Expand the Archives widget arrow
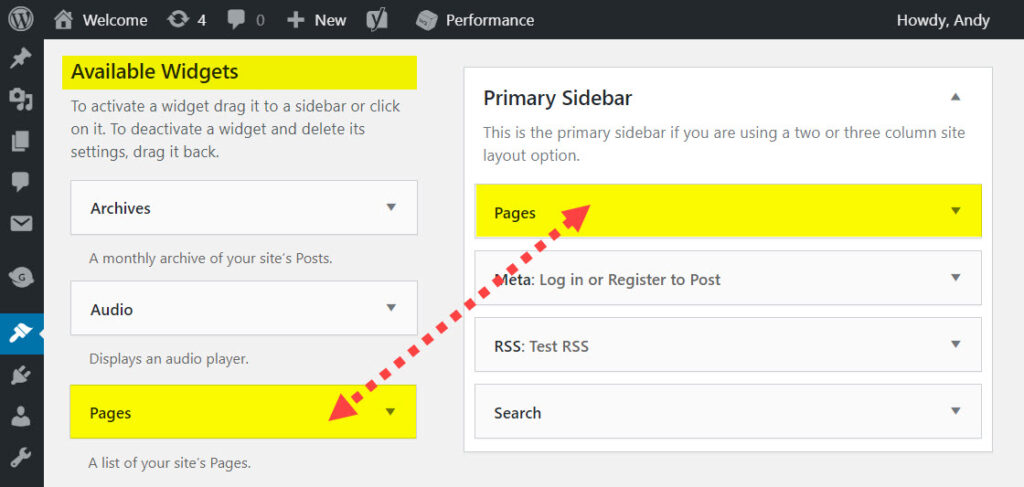The height and width of the screenshot is (487, 1024). [x=391, y=207]
